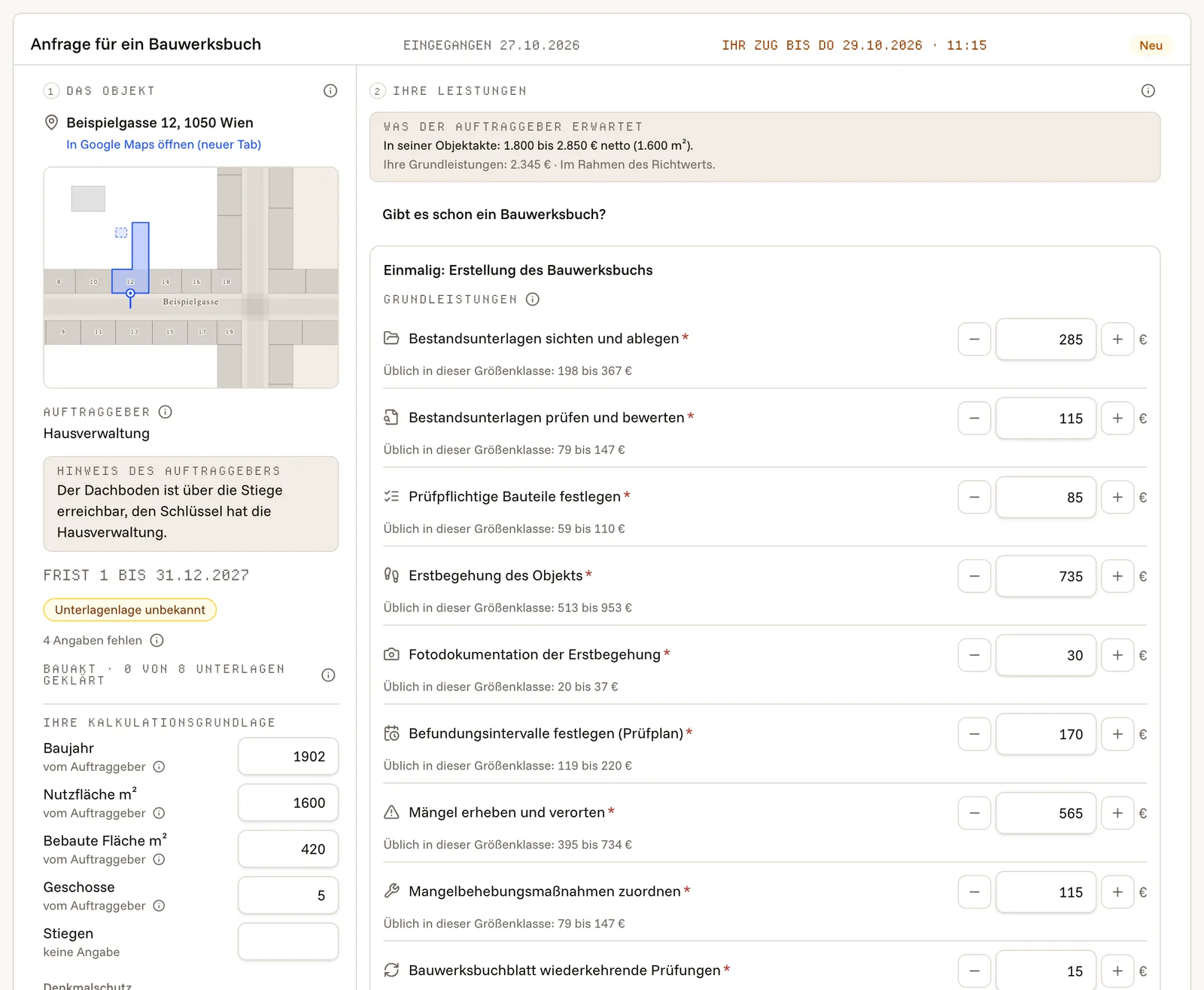This screenshot has height=990, width=1204.
Task: Click info icon next to Das Objekt heading
Action: click(x=330, y=91)
